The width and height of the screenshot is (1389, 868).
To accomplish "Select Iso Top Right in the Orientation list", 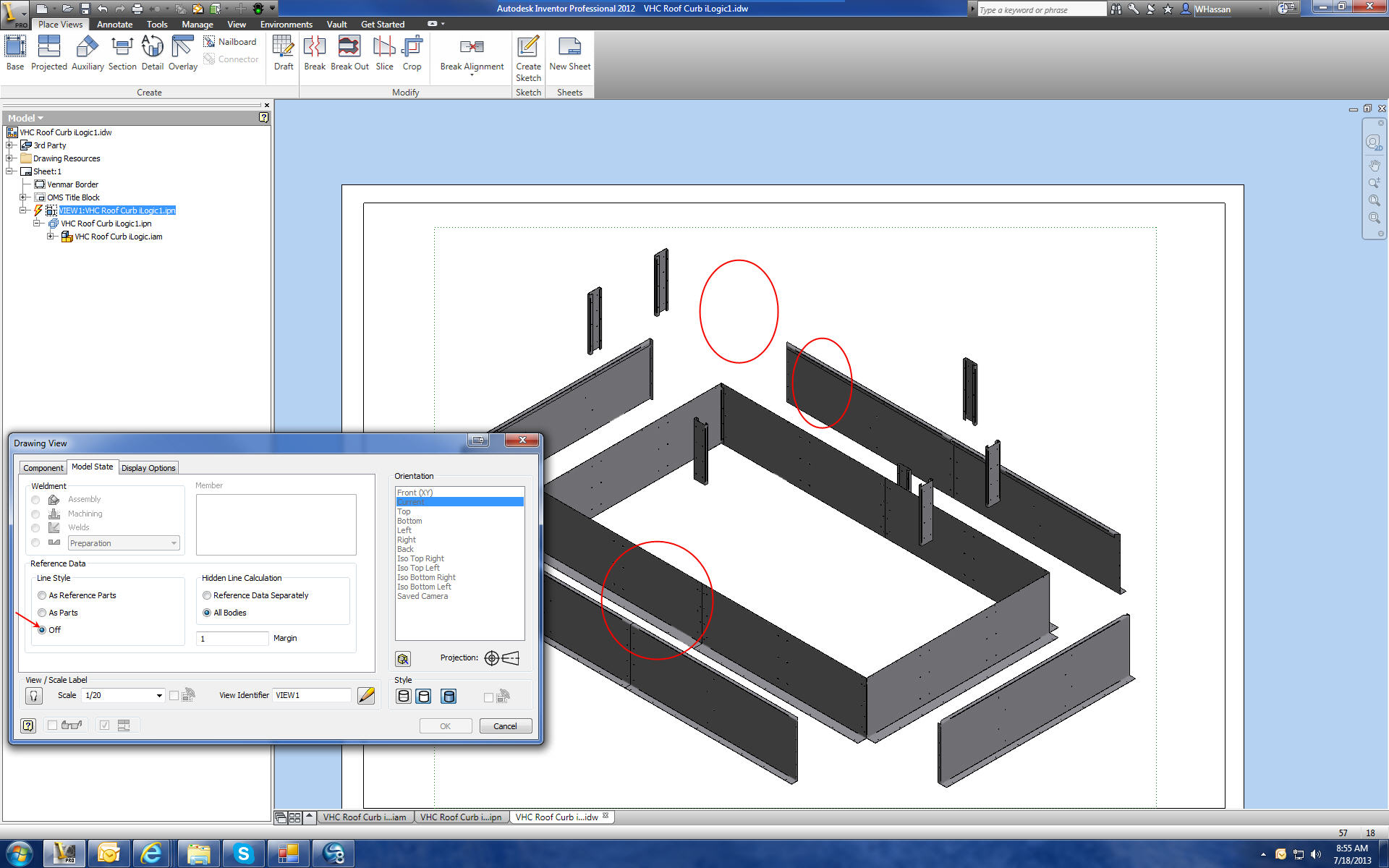I will [x=420, y=558].
